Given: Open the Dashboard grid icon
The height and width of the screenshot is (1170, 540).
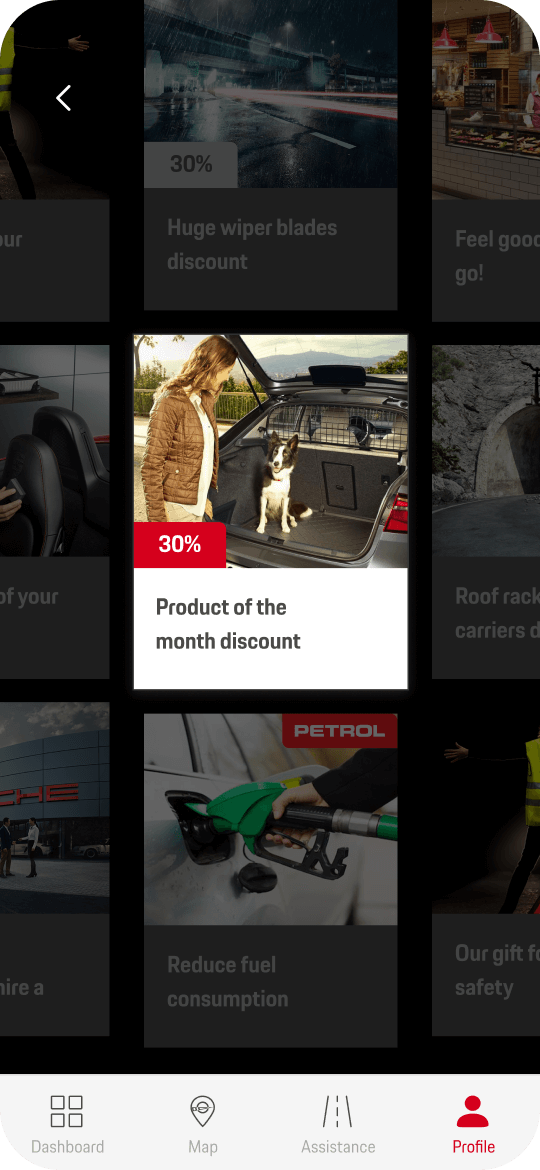Looking at the screenshot, I should pos(66,1111).
